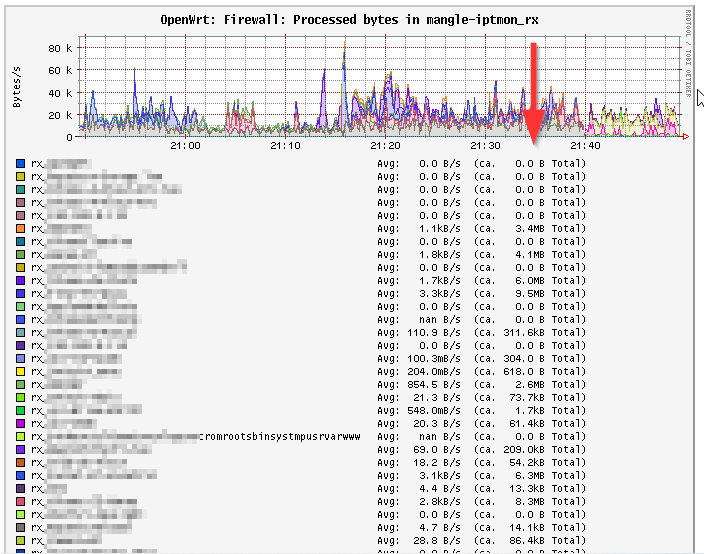Image resolution: width=704 pixels, height=554 pixels.
Task: Select the '20 k' y-axis label
Action: pyautogui.click(x=60, y=115)
